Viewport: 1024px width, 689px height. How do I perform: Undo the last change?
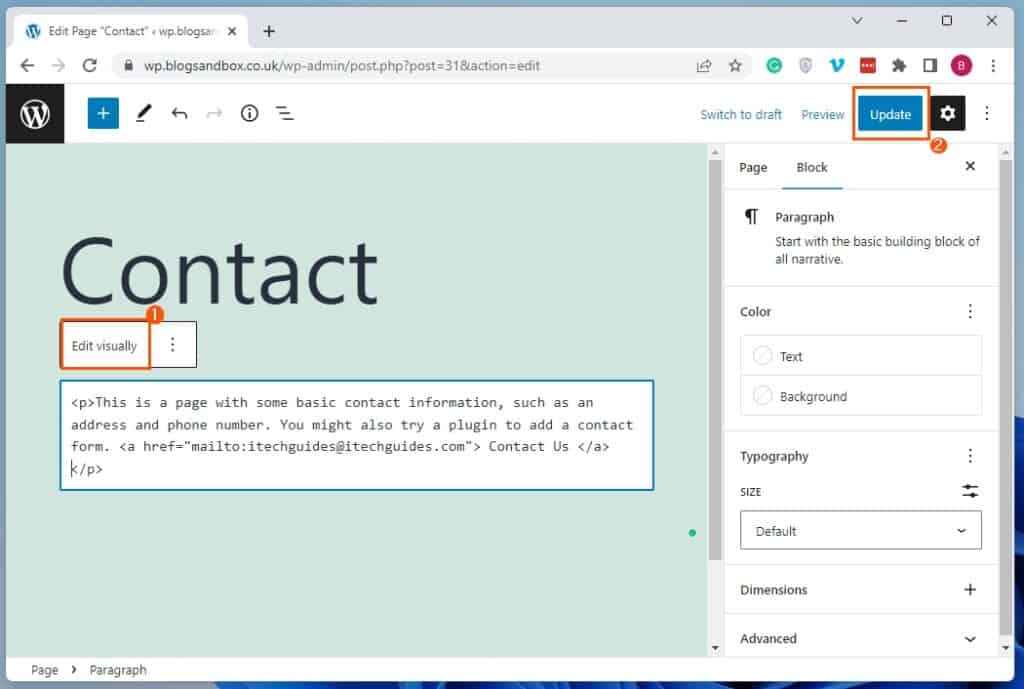tap(180, 114)
